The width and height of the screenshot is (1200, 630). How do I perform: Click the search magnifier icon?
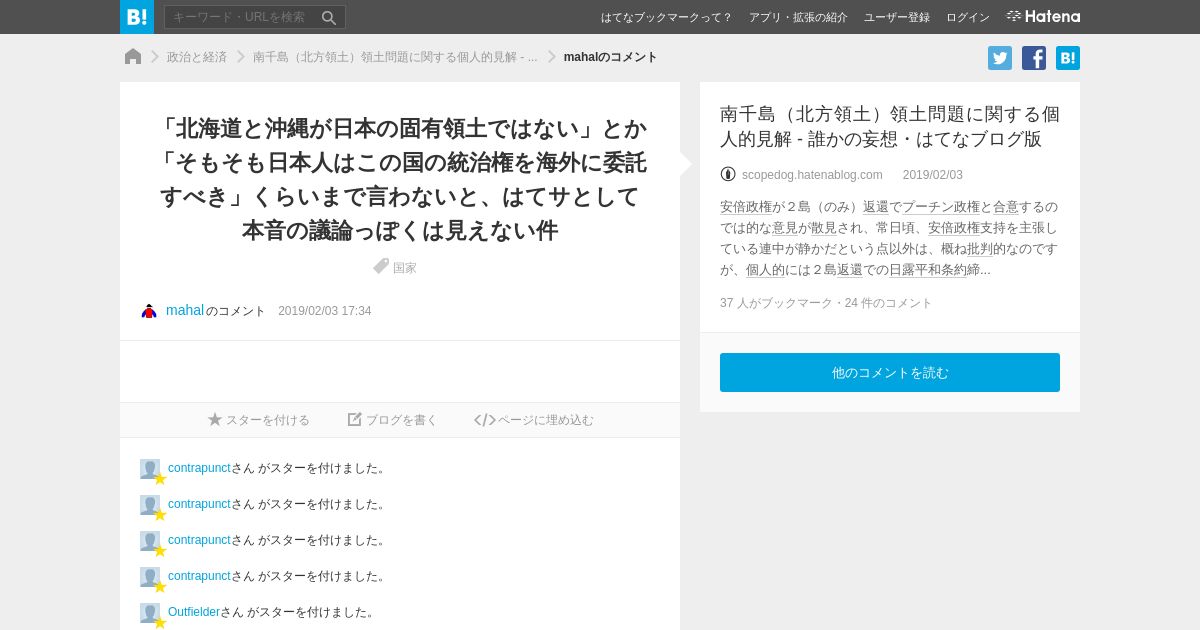(x=329, y=17)
